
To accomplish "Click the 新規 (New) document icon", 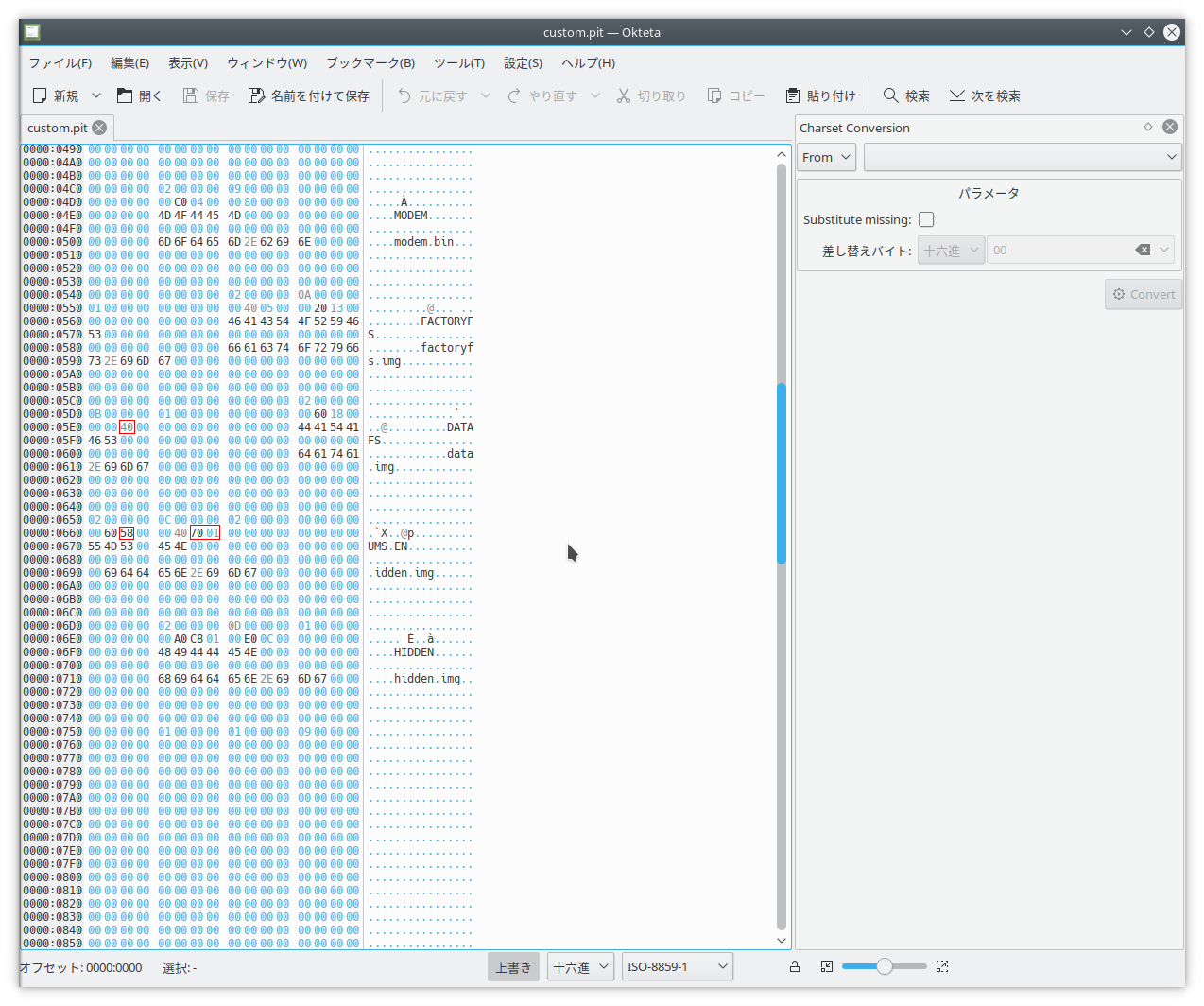I will [40, 95].
